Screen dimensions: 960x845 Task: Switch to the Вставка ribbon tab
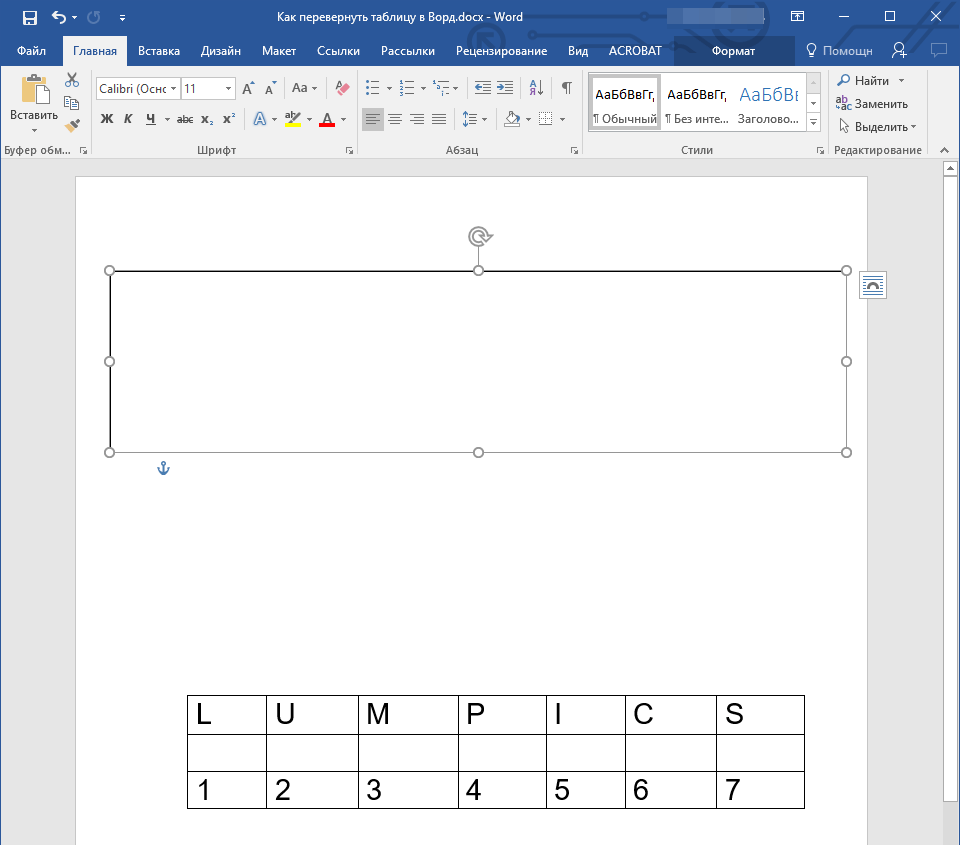pyautogui.click(x=159, y=51)
